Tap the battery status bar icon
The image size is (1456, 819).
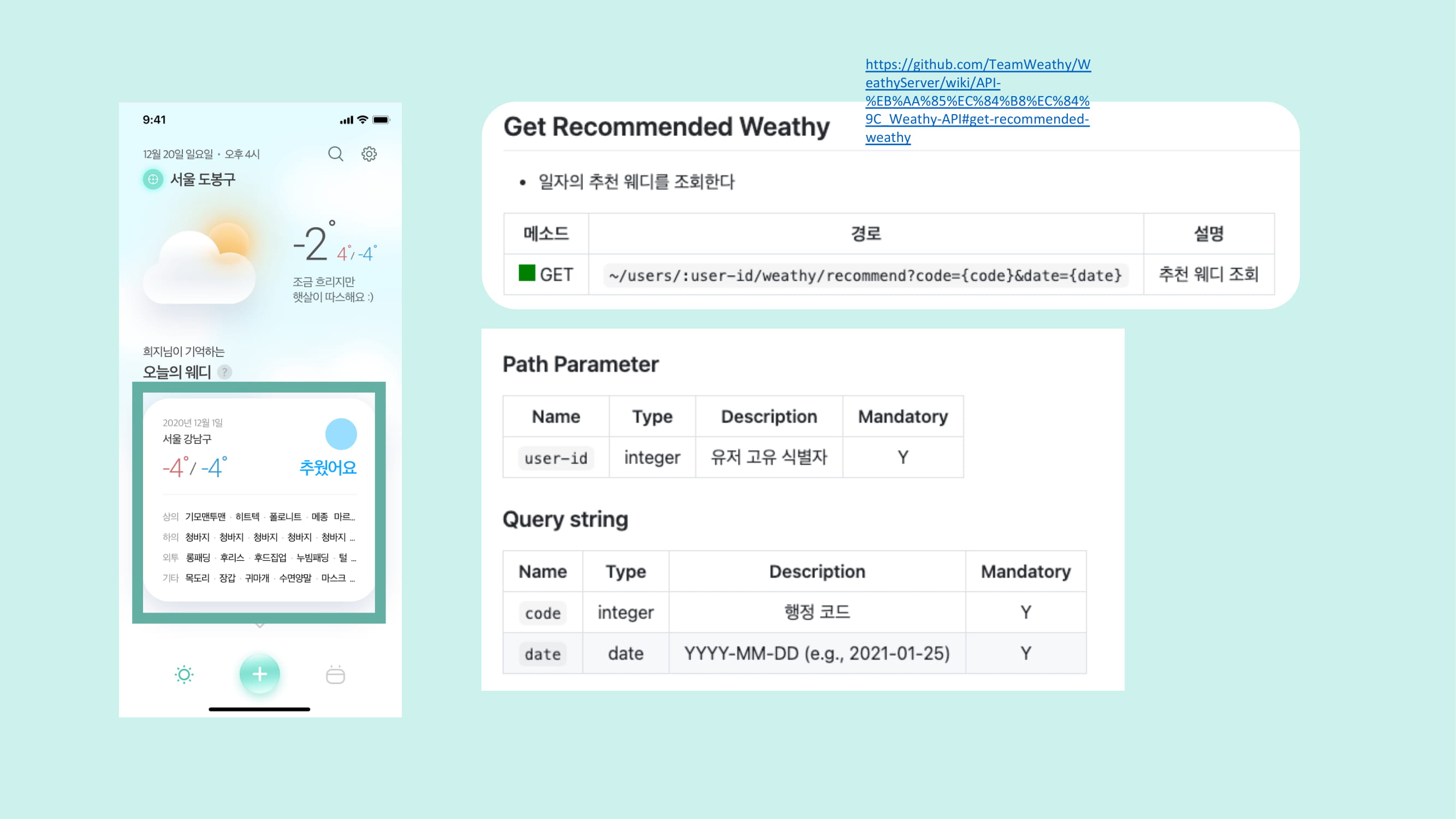[x=382, y=120]
